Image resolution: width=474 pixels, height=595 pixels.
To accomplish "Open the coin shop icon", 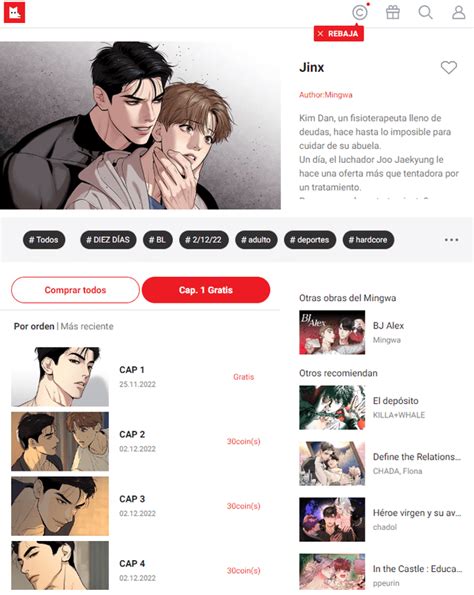I will coord(359,13).
